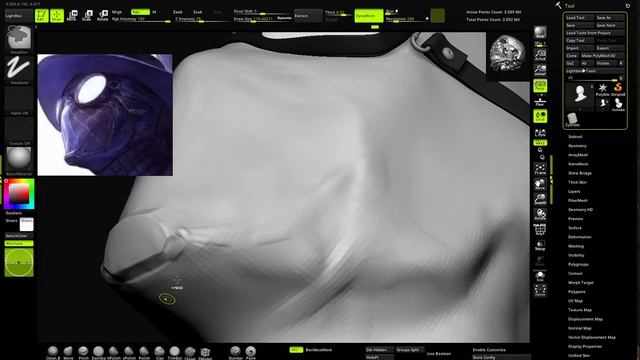Select the TrimDynamic brush
The image size is (640, 360).
point(175,352)
